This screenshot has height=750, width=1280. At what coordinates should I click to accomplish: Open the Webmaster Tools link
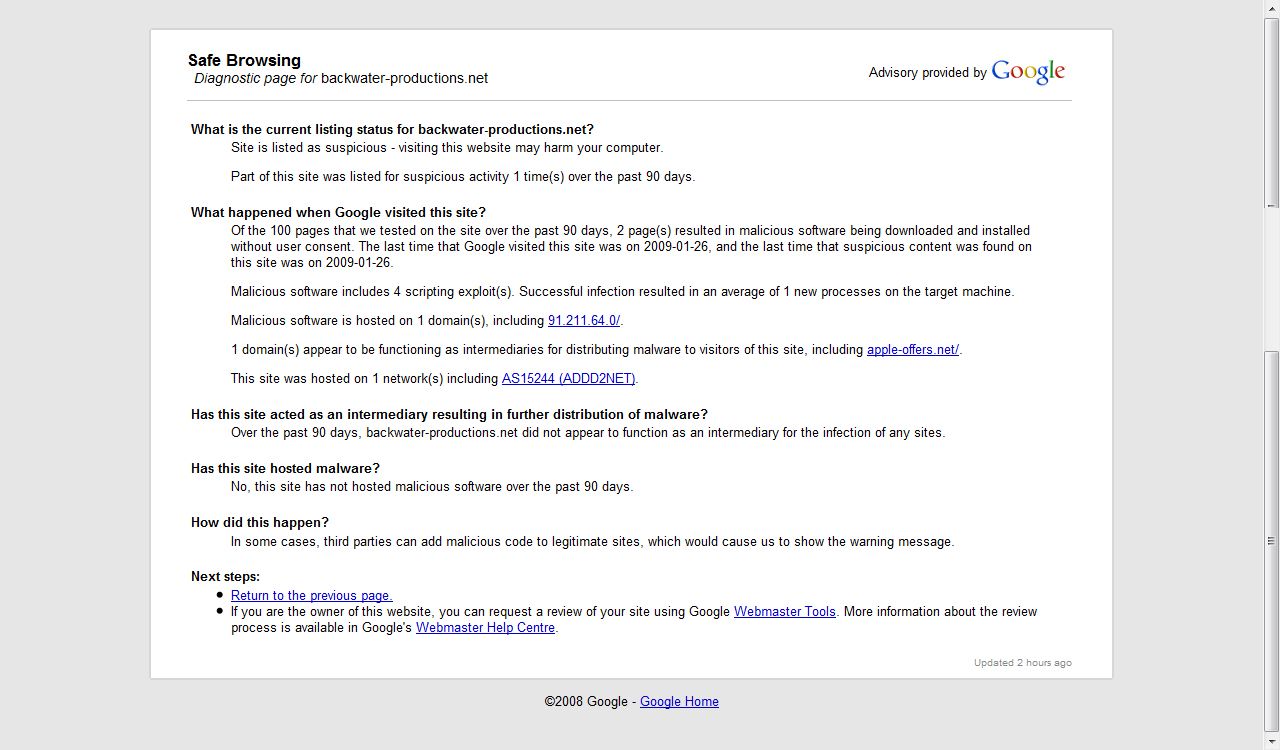coord(784,612)
